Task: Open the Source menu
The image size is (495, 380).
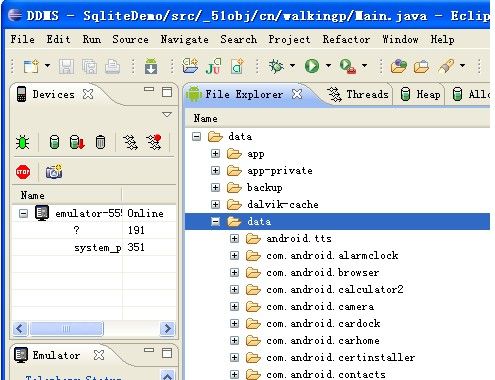Action: pyautogui.click(x=130, y=39)
